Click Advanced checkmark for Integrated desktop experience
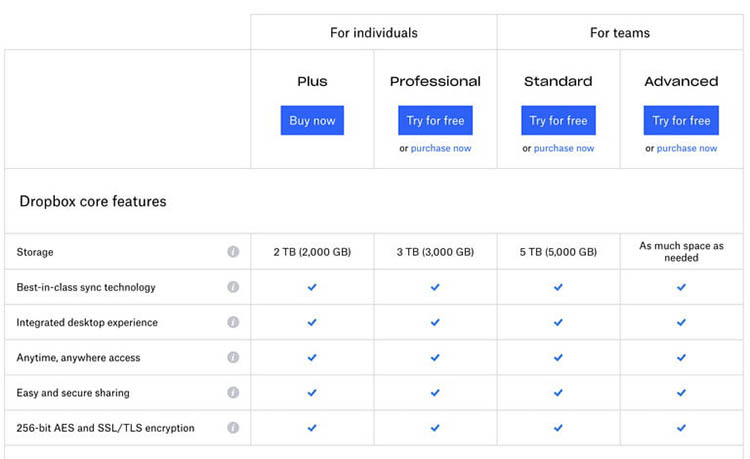The height and width of the screenshot is (459, 750). coord(681,322)
